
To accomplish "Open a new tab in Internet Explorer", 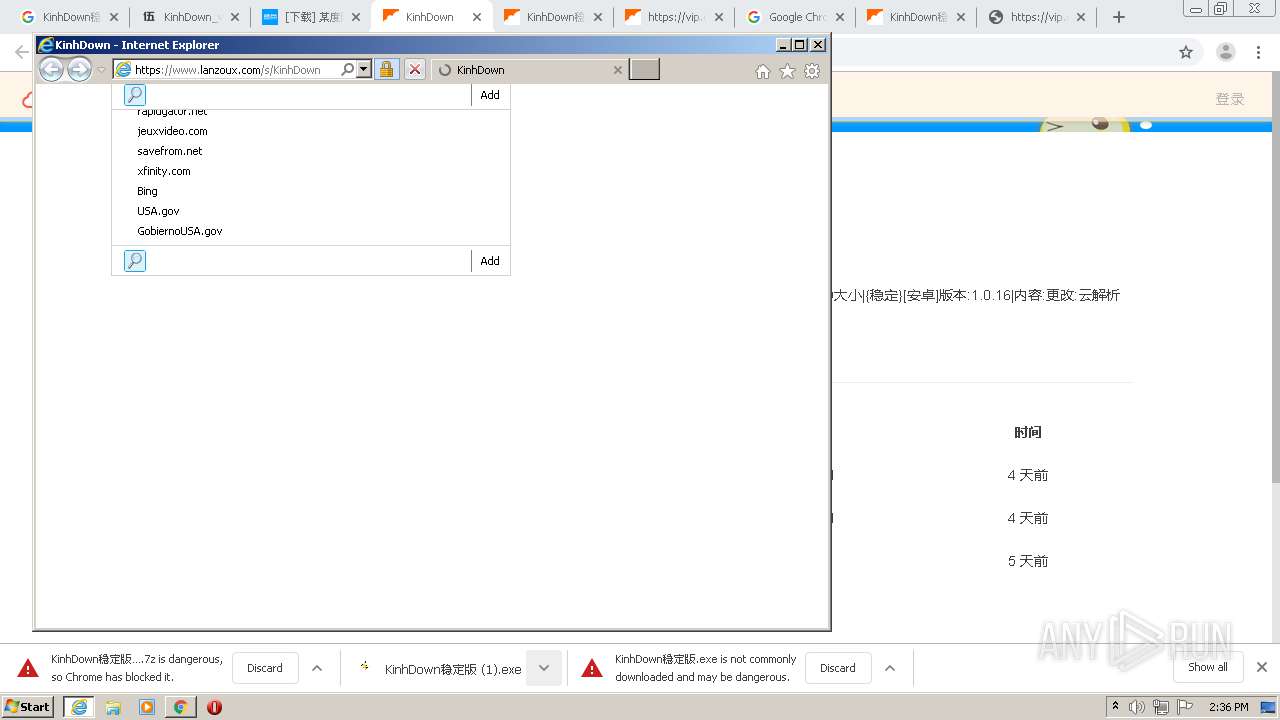I will tap(644, 69).
